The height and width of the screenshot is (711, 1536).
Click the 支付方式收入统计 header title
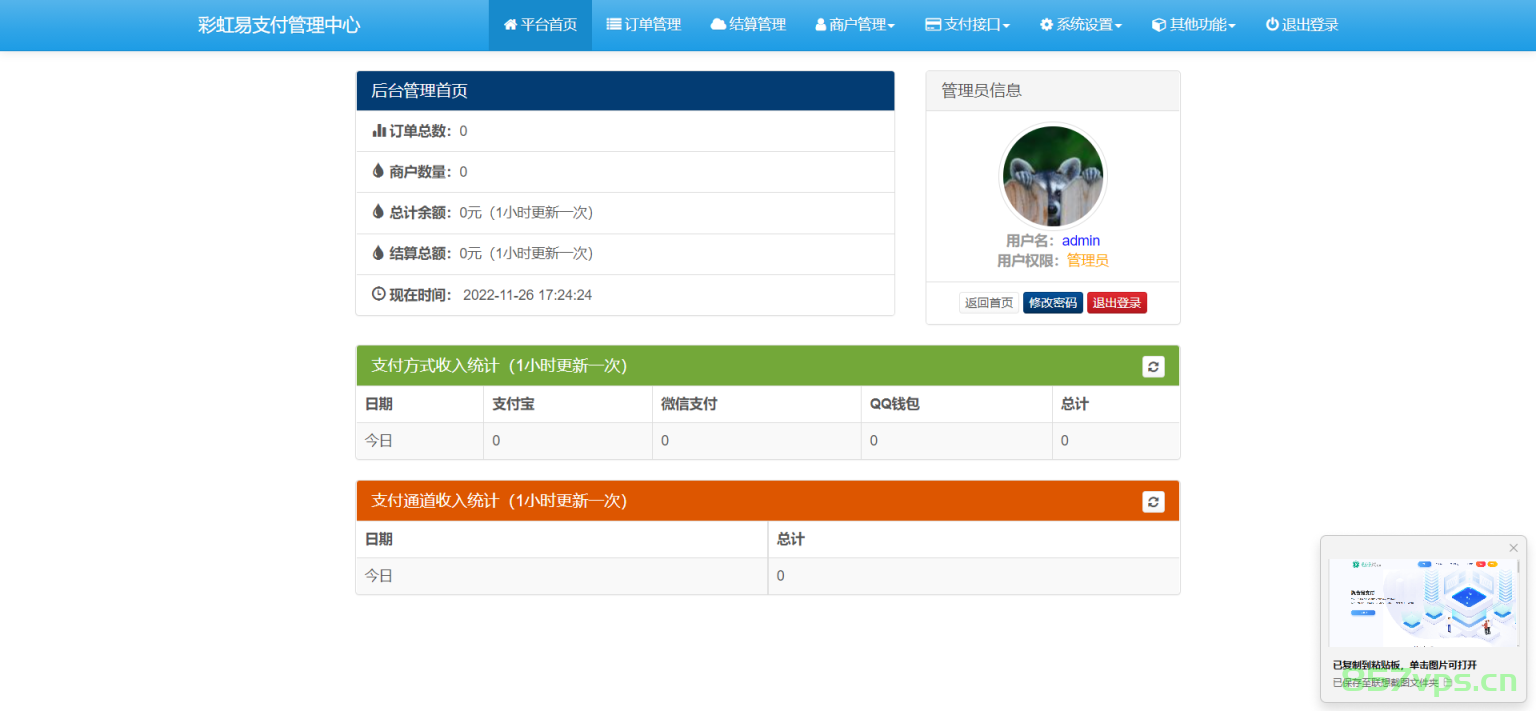click(x=499, y=366)
